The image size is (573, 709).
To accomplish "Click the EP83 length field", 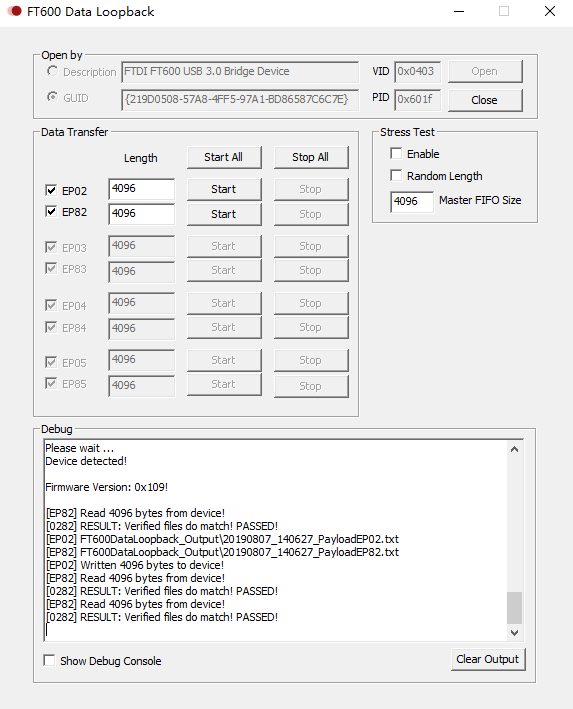I will click(x=142, y=271).
